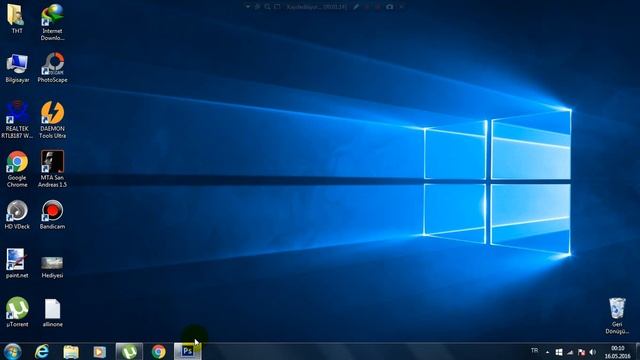Change the TR input language indicator

click(534, 351)
